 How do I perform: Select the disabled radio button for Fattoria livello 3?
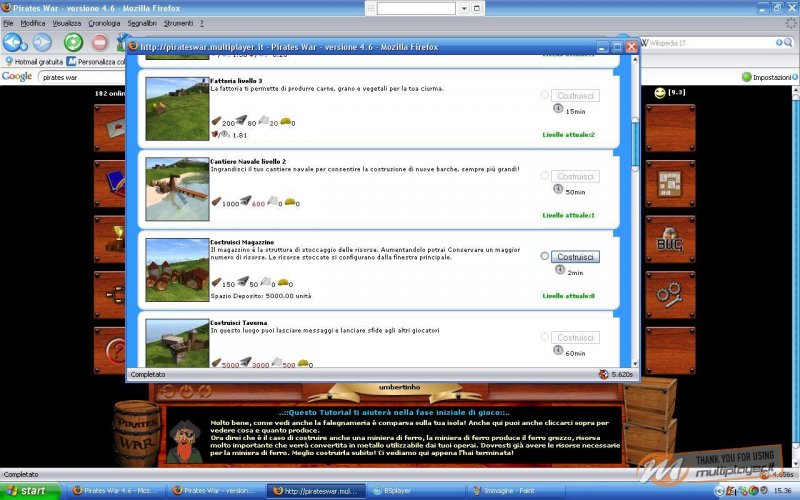point(544,94)
